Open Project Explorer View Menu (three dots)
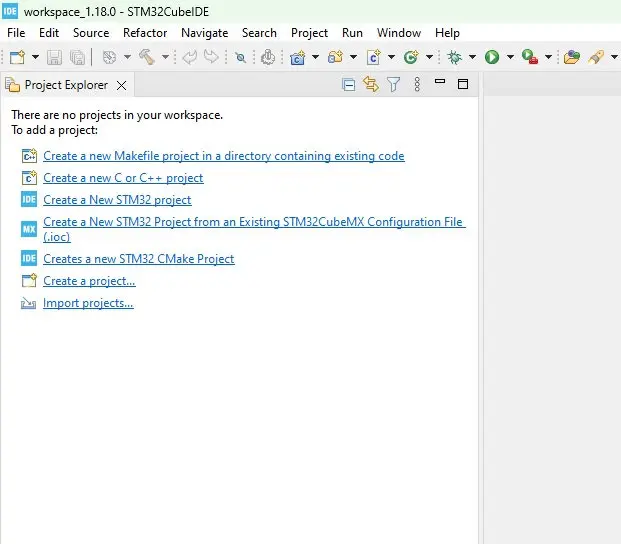Viewport: 621px width, 544px height. coord(417,85)
